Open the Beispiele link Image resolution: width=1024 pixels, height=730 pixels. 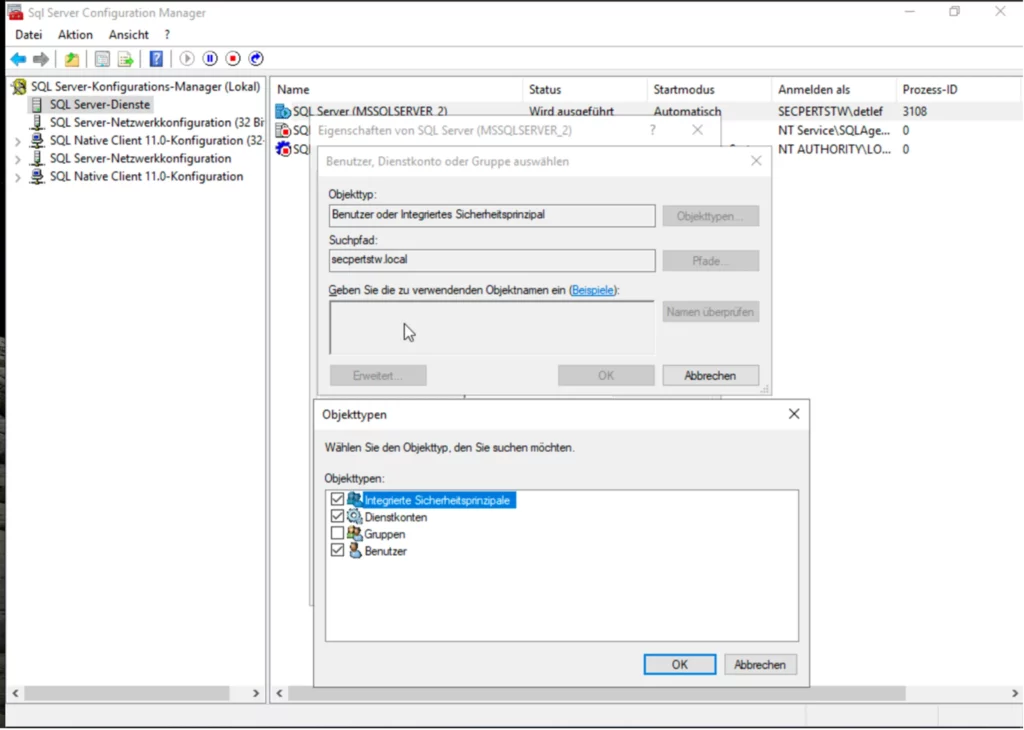(x=593, y=291)
